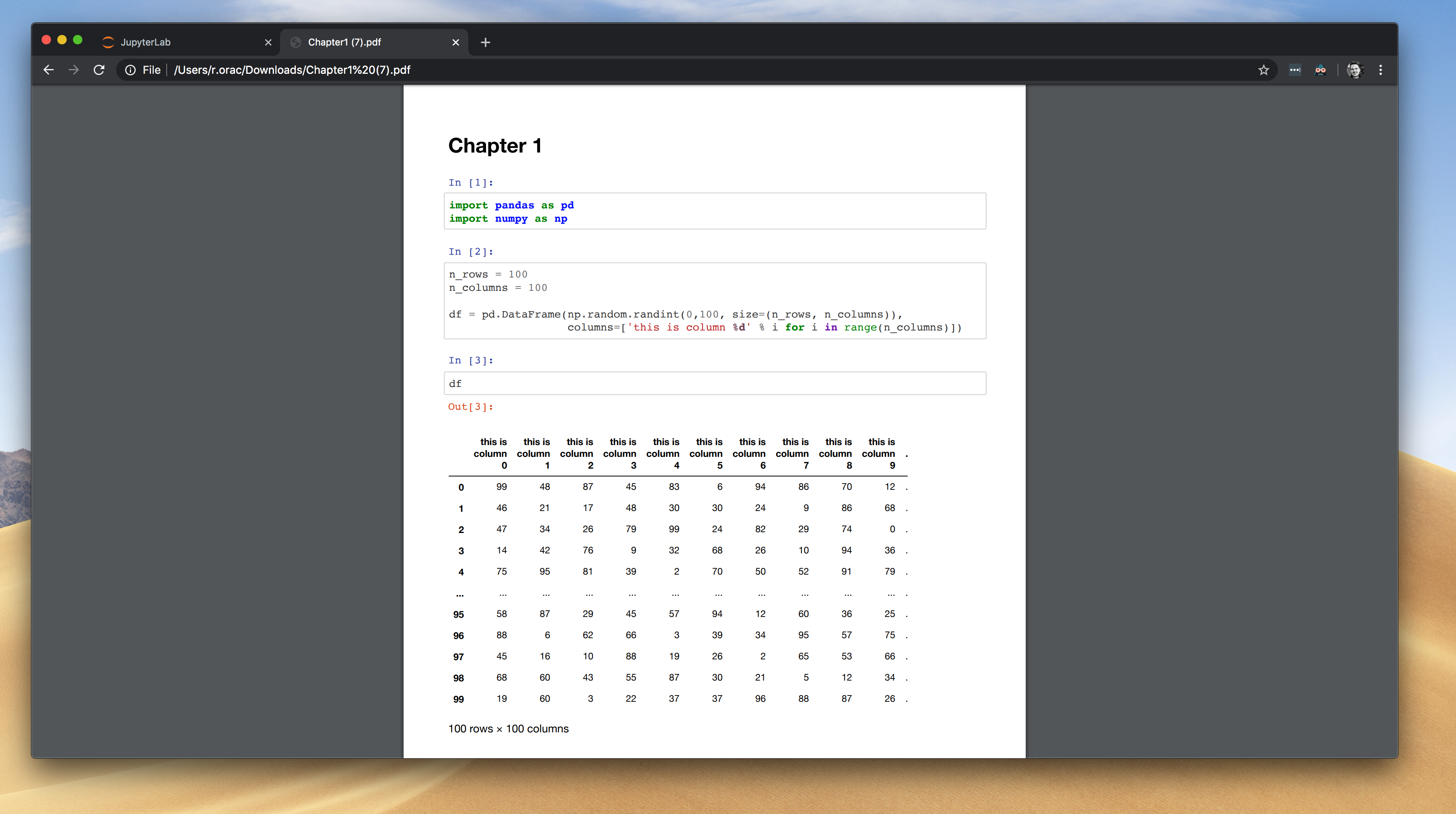Open a new tab with plus button
This screenshot has height=814, width=1456.
(485, 42)
